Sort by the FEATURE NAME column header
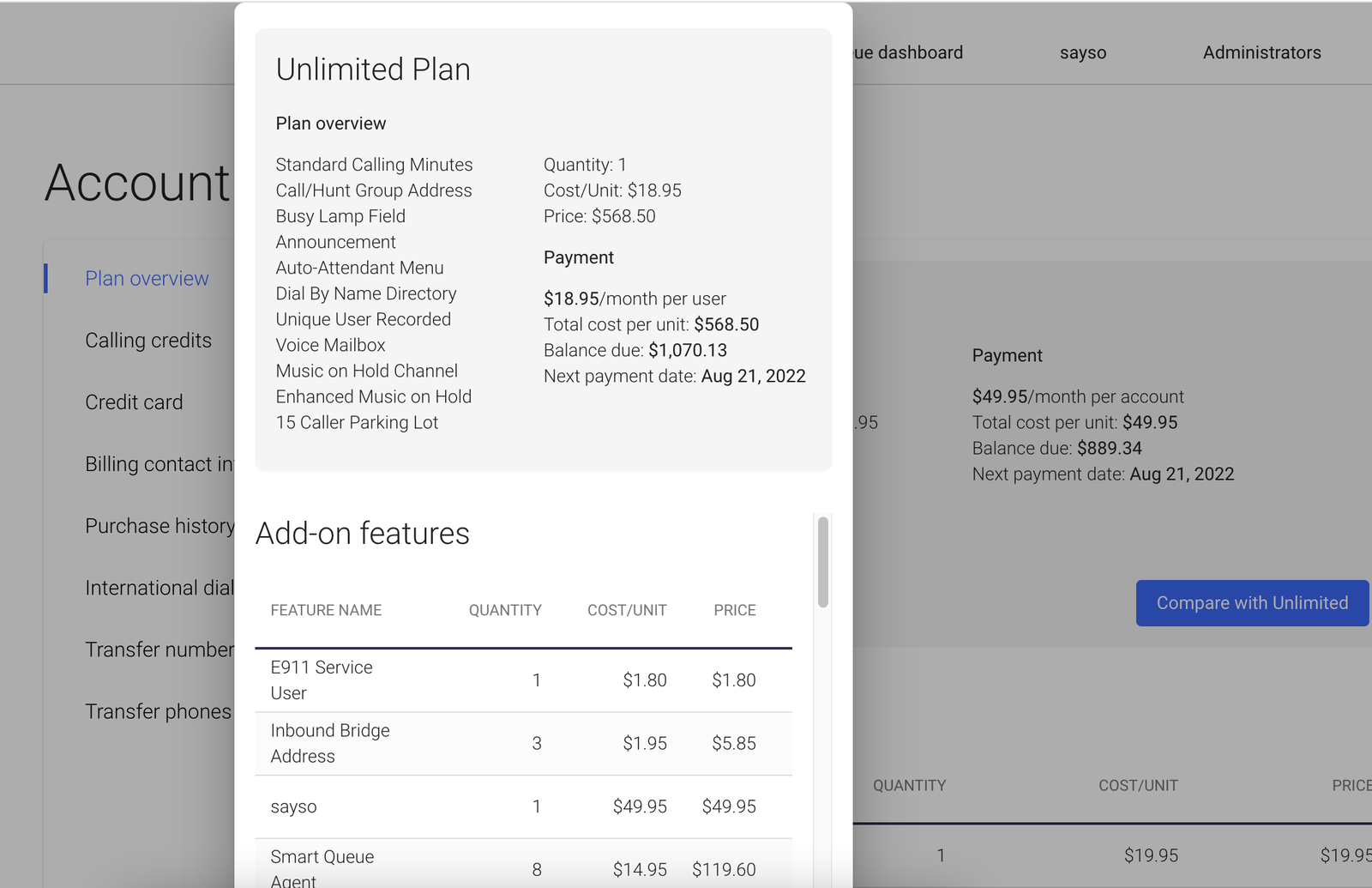 (x=326, y=610)
